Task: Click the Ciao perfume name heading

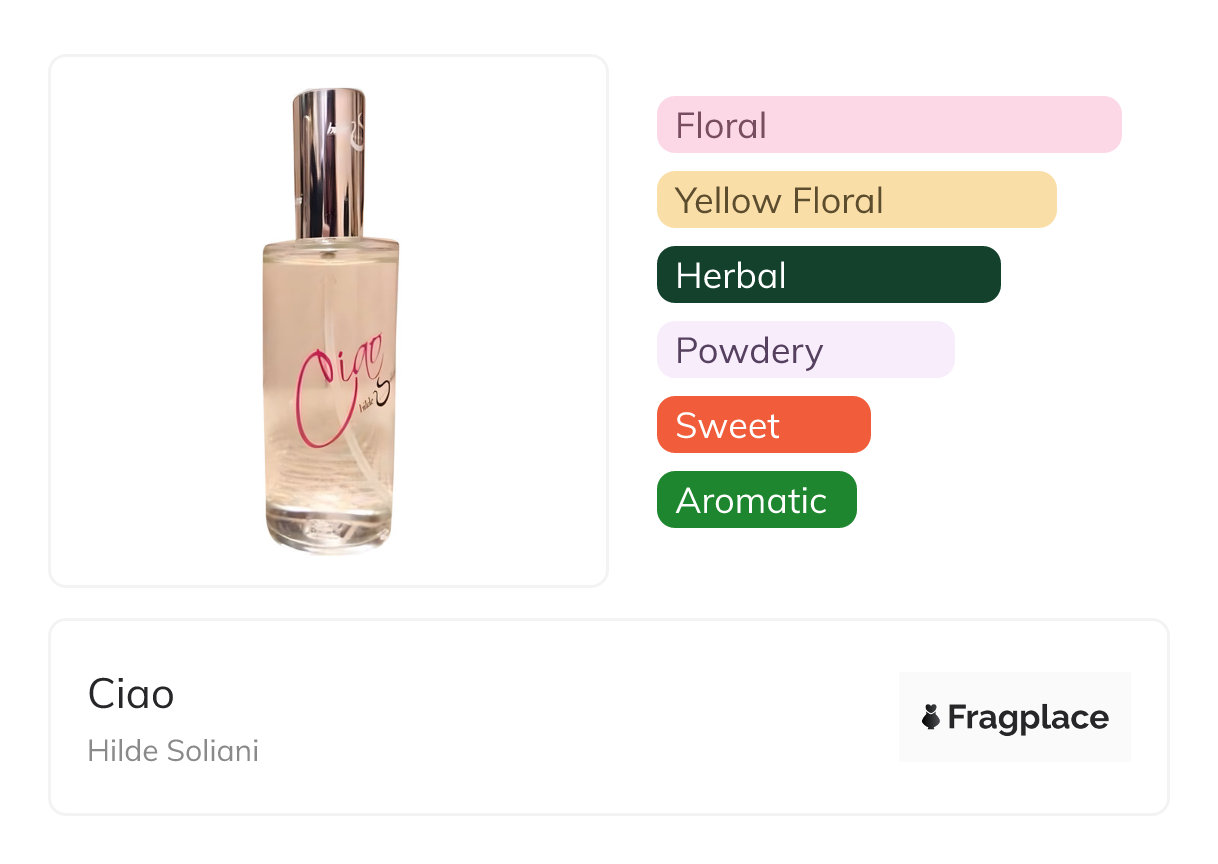Action: pos(131,694)
